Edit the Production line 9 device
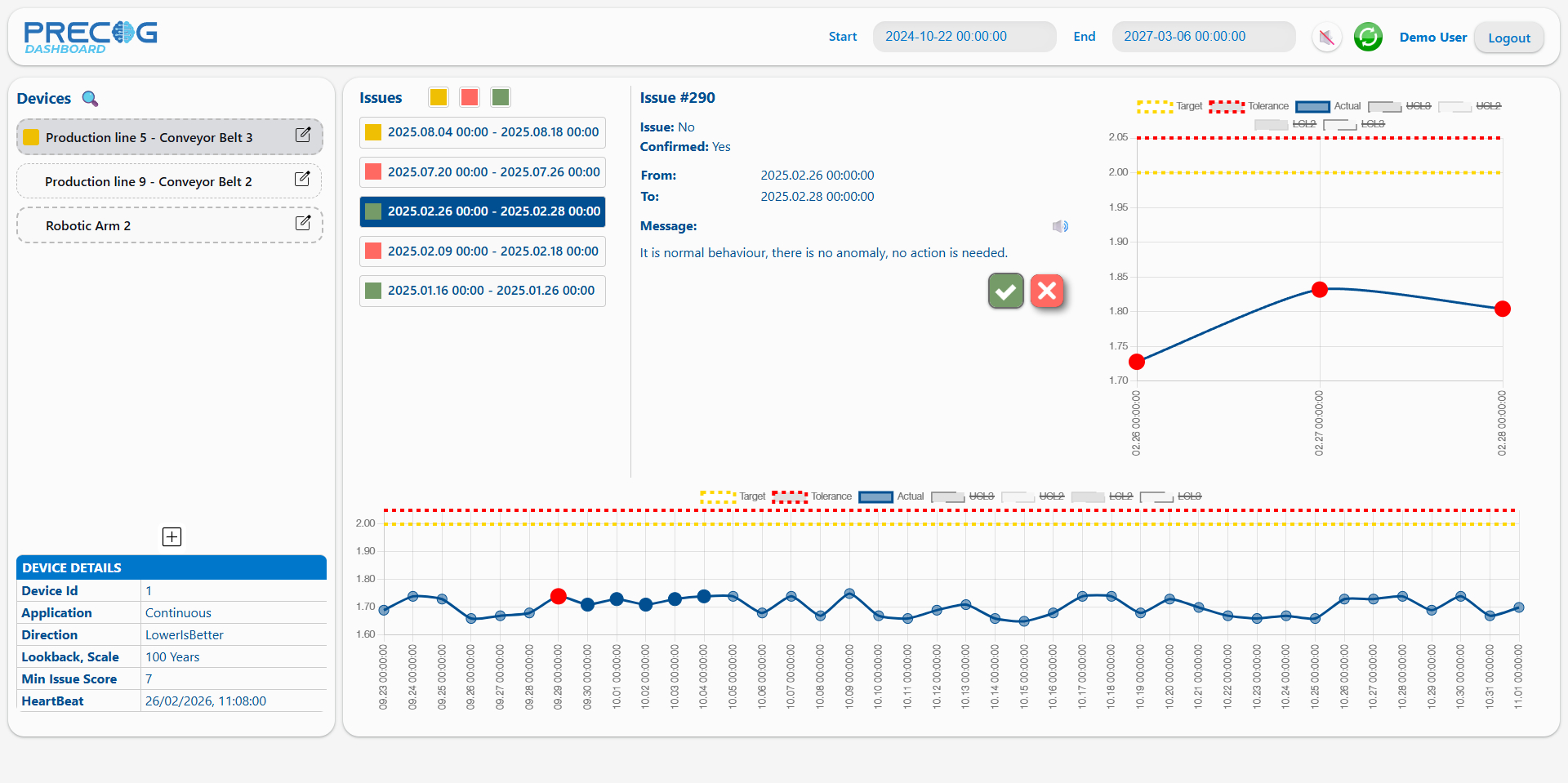Viewport: 1568px width, 783px height. pyautogui.click(x=301, y=180)
